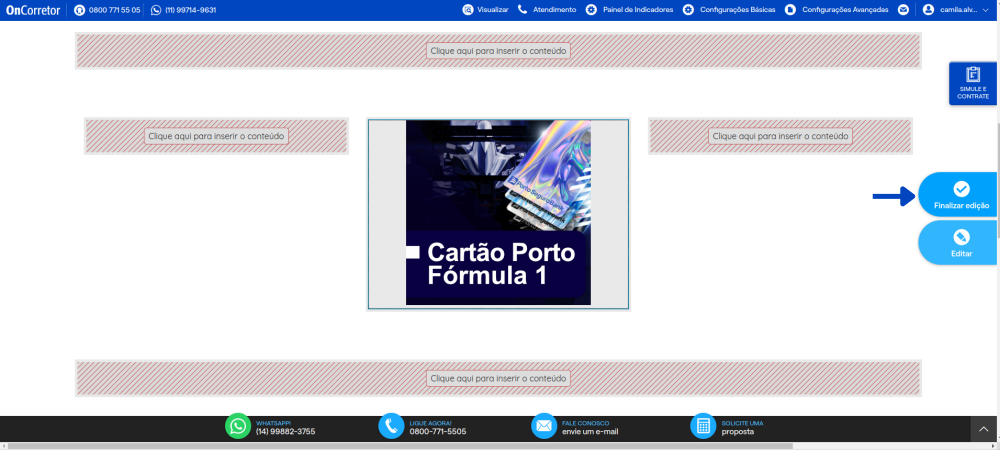This screenshot has width=1000, height=450.
Task: Click the footer 0800-771-5505 number
Action: [438, 432]
